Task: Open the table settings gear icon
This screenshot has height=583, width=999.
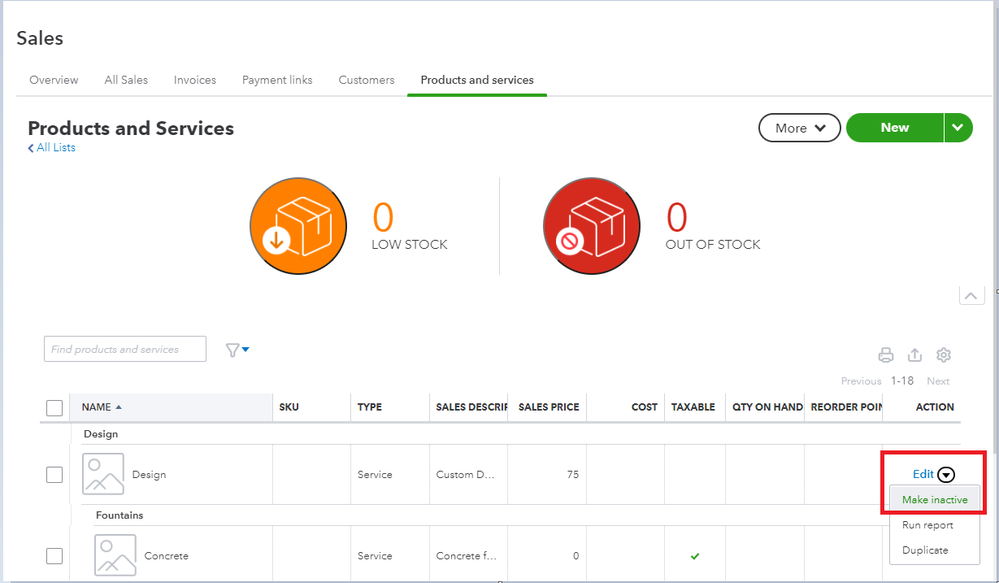Action: point(943,355)
